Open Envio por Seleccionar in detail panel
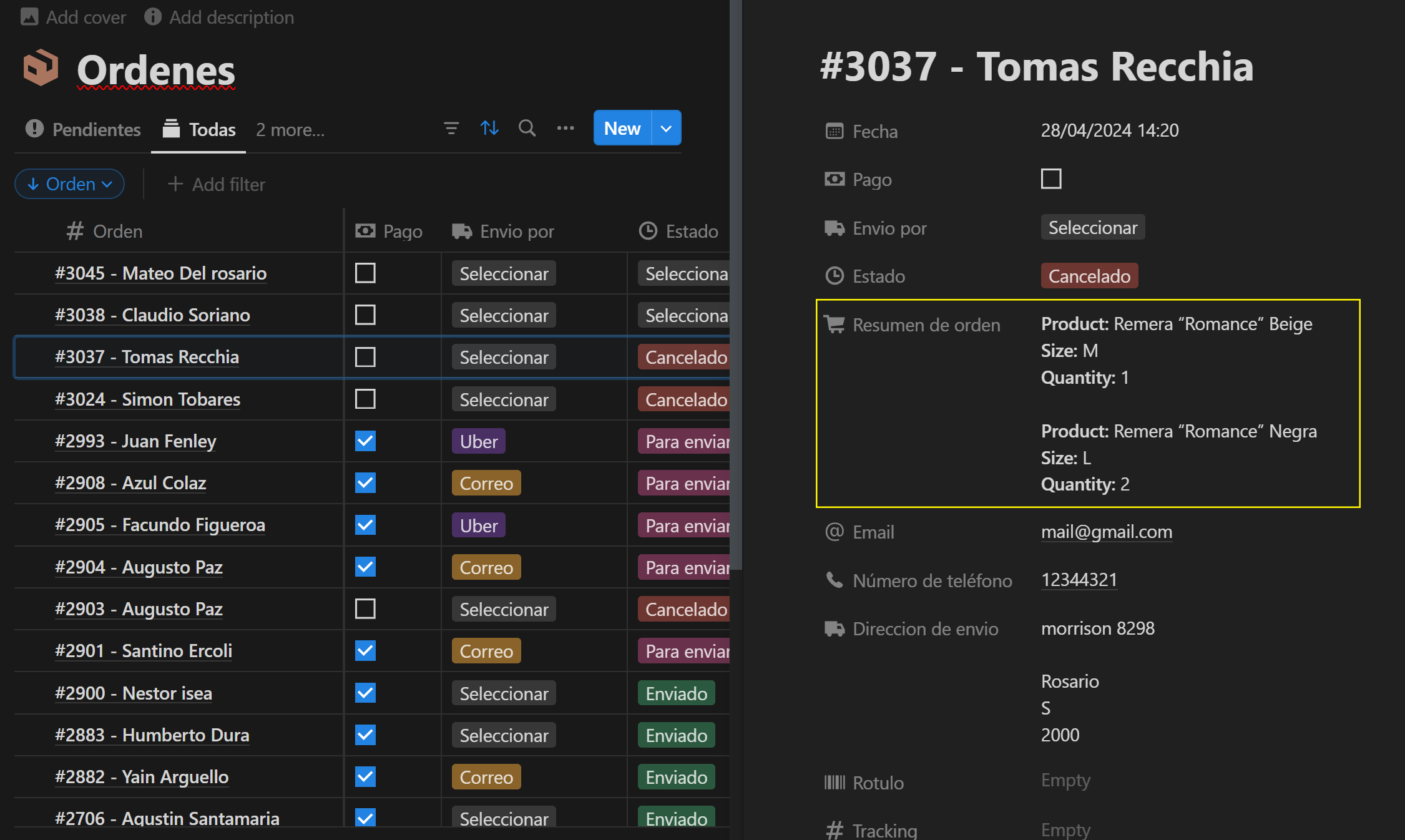This screenshot has width=1405, height=840. click(x=1092, y=228)
